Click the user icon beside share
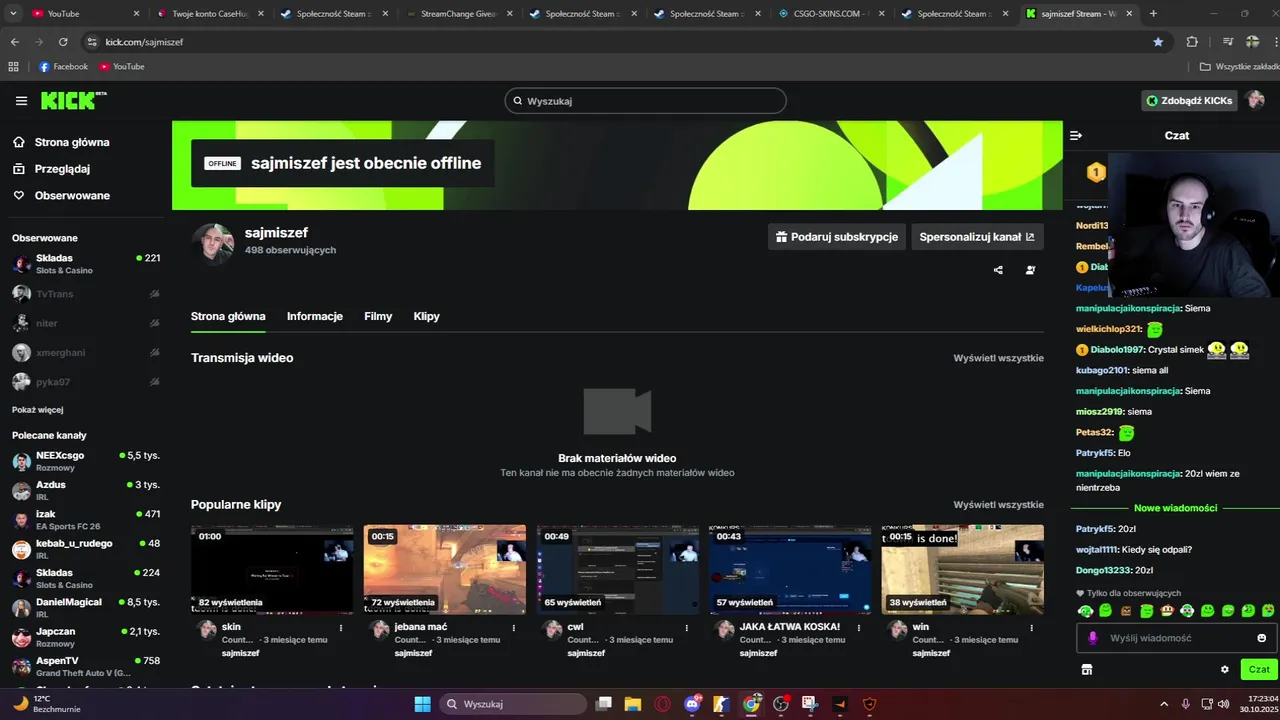 [1030, 270]
